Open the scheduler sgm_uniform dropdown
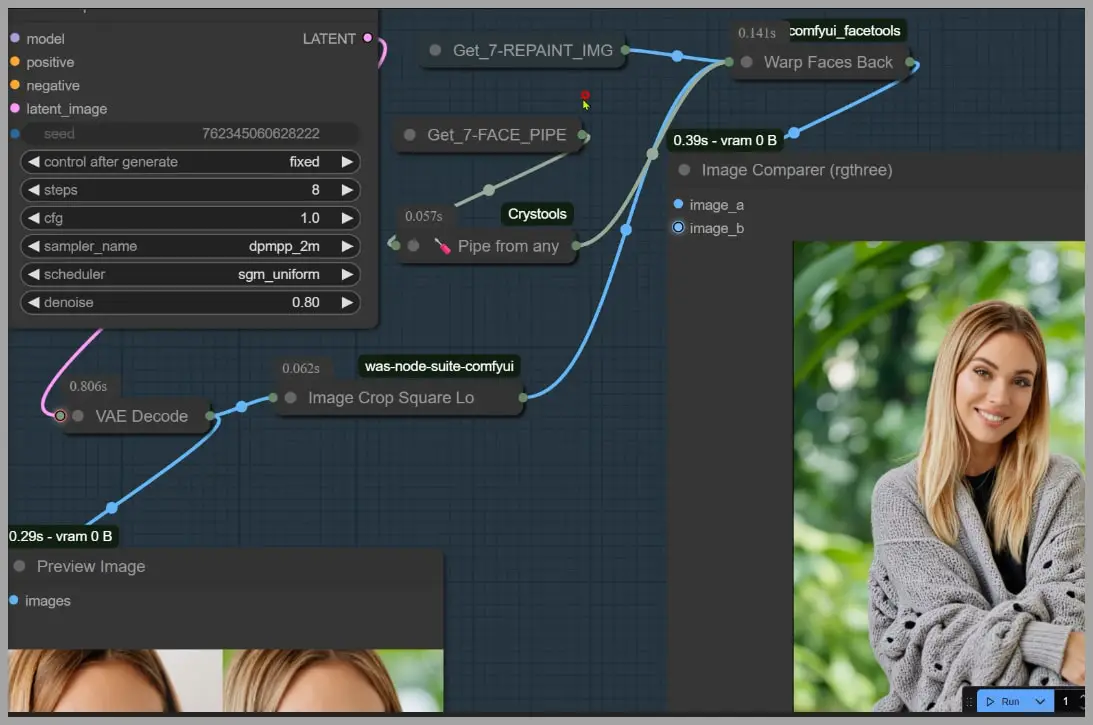Viewport: 1093px width, 725px height. click(190, 274)
